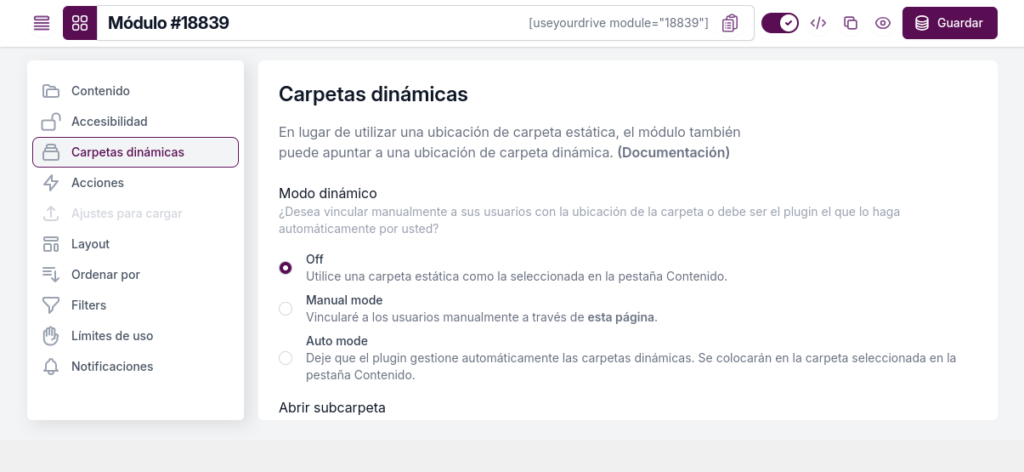Screen dimensions: 1024x472
Task: Click the Contenido folder icon
Action: tap(51, 91)
